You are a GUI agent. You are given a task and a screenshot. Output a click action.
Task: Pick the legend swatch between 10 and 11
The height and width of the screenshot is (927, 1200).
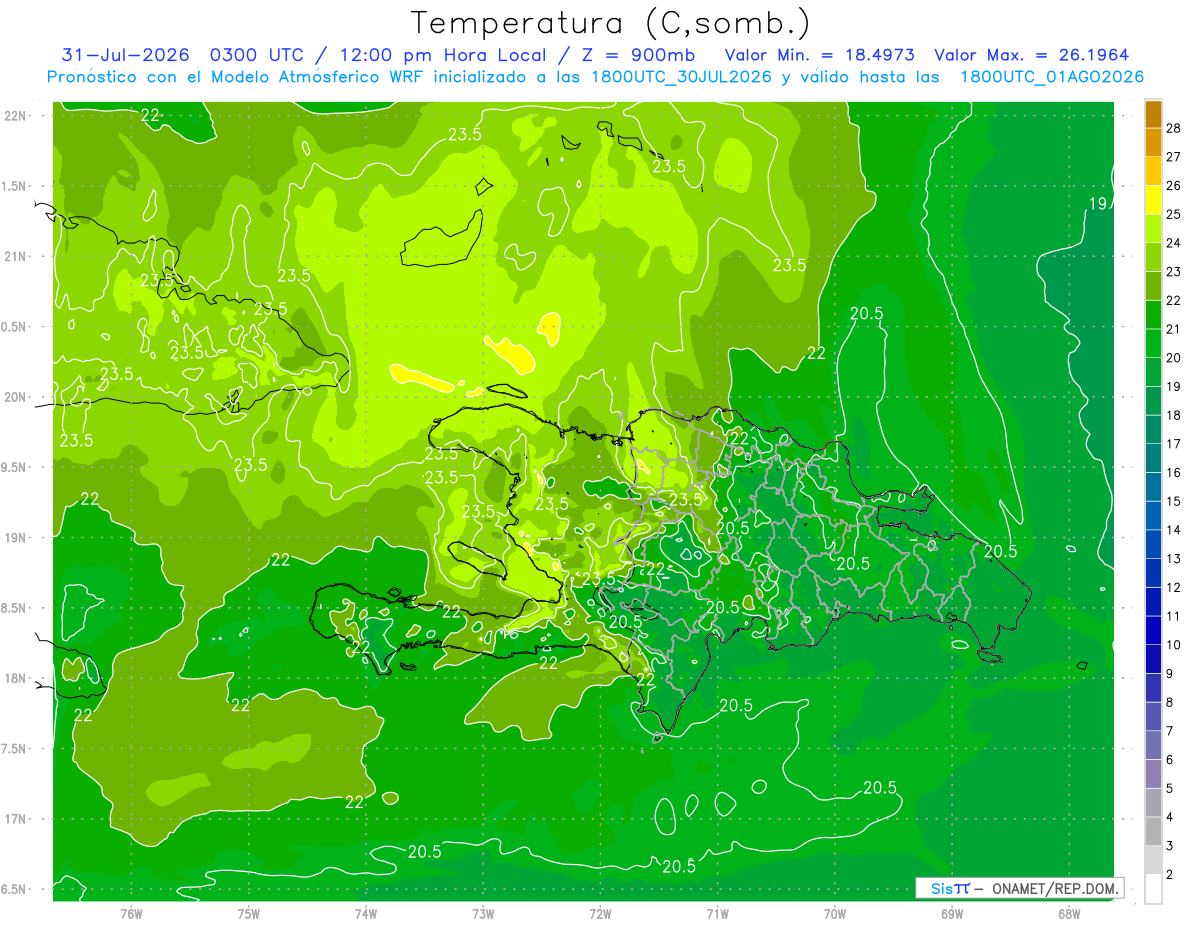(x=1153, y=630)
